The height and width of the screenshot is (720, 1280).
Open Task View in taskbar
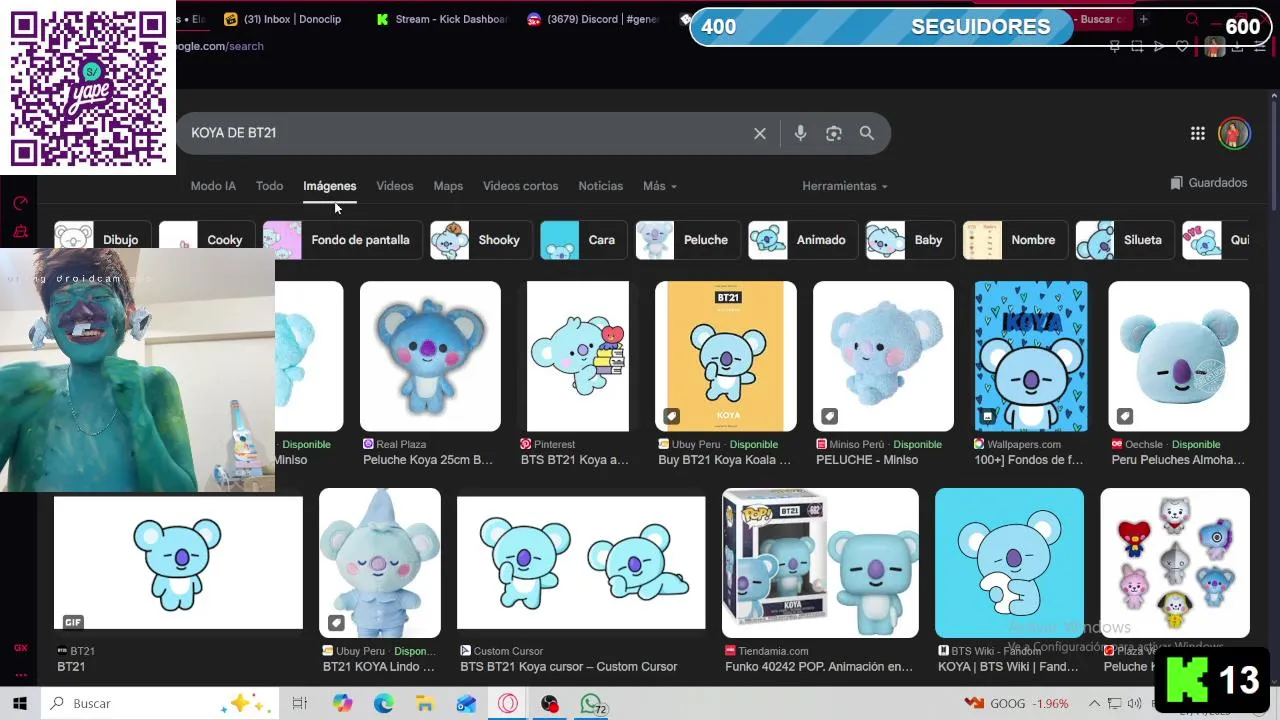click(299, 704)
